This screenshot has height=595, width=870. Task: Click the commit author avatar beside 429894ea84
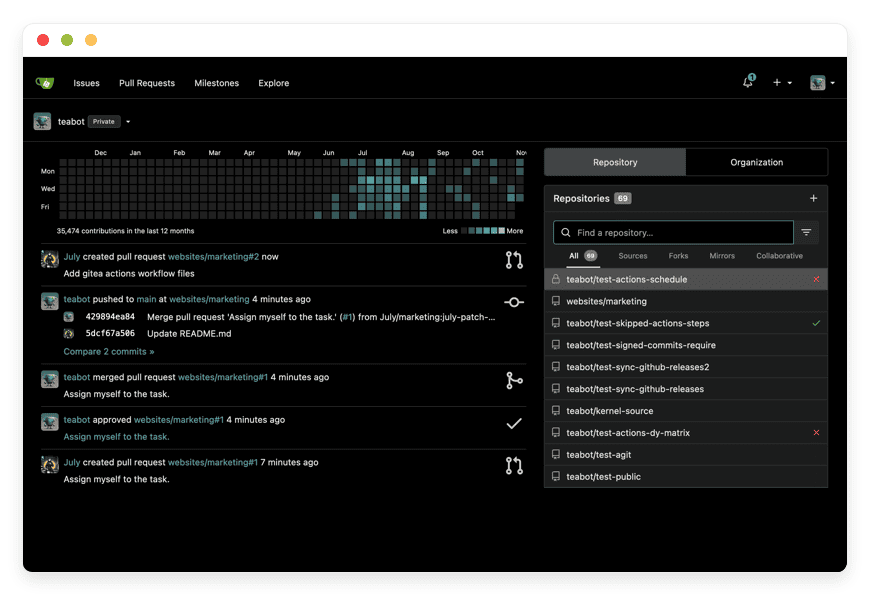[69, 316]
